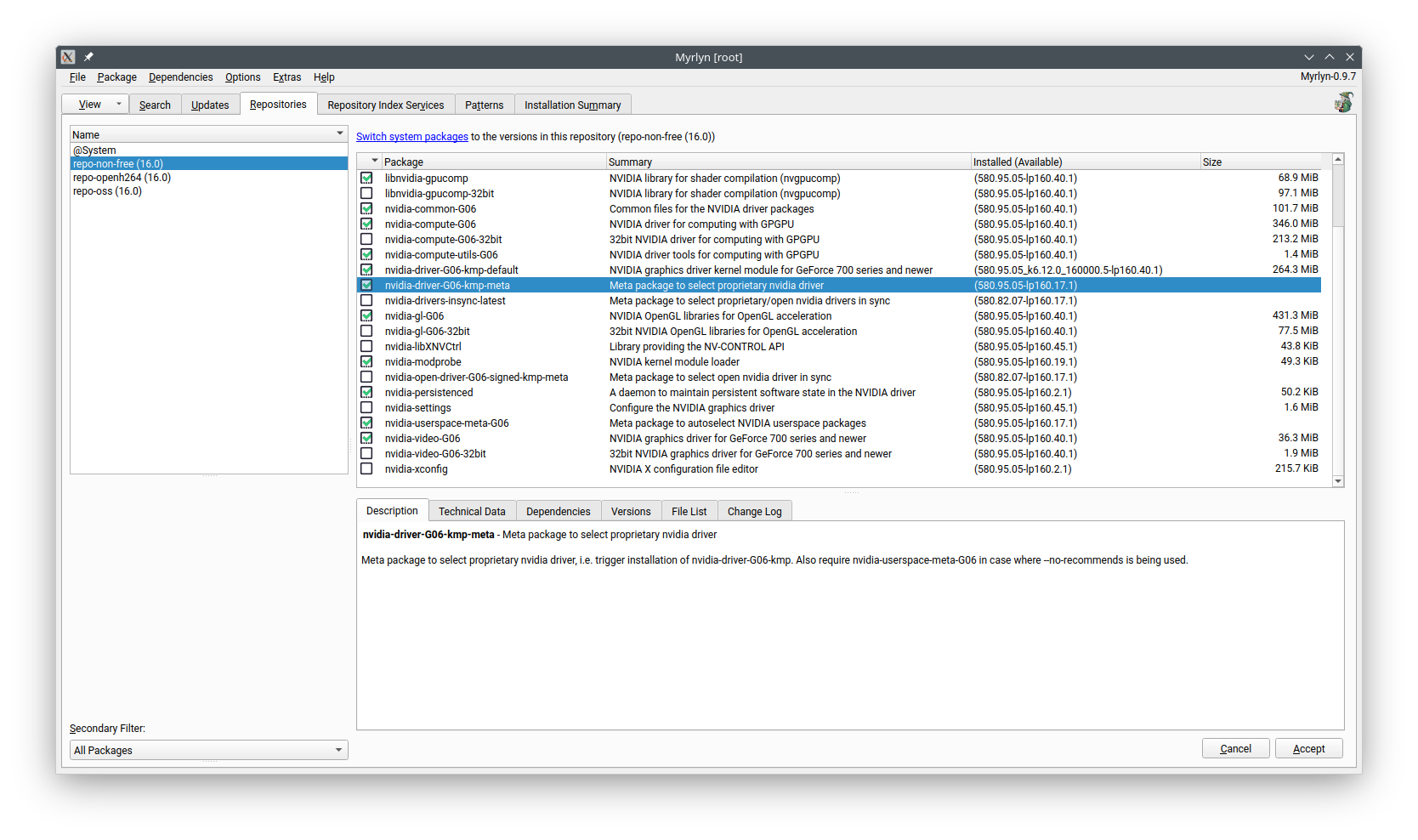Click the Myrlyn app icon in title bar

(68, 57)
